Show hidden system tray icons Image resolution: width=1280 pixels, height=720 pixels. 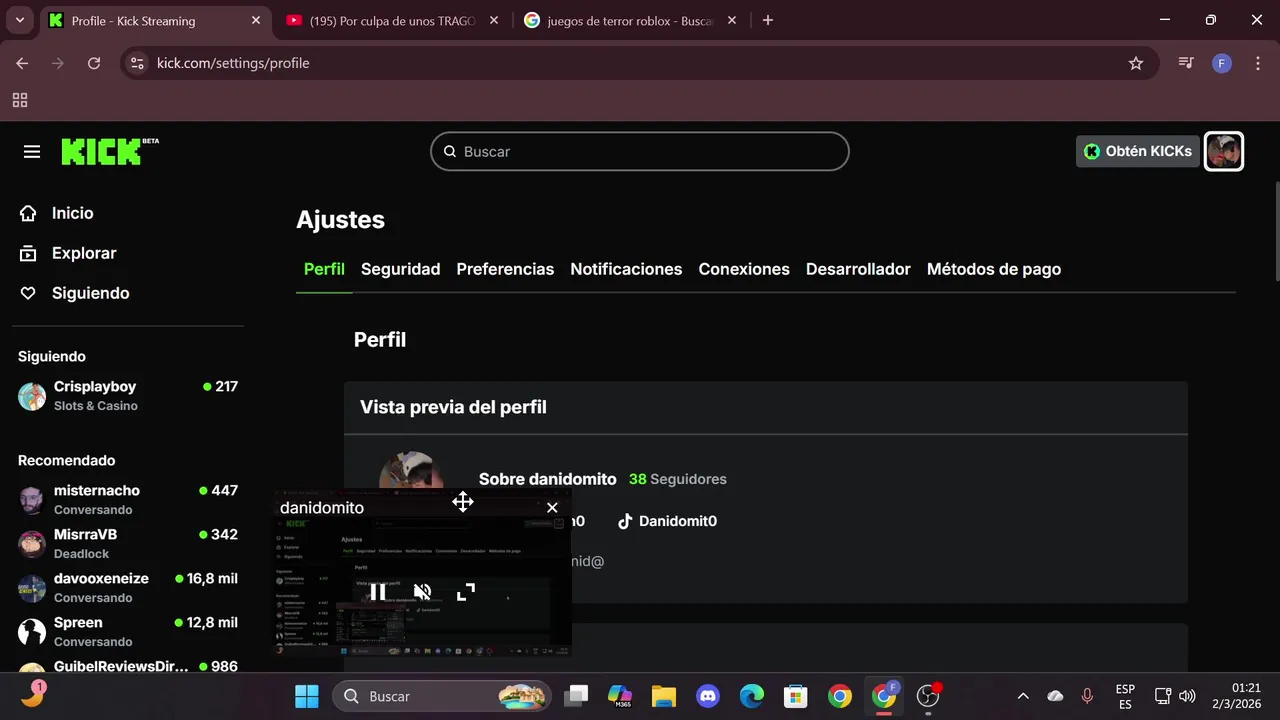coord(1023,696)
